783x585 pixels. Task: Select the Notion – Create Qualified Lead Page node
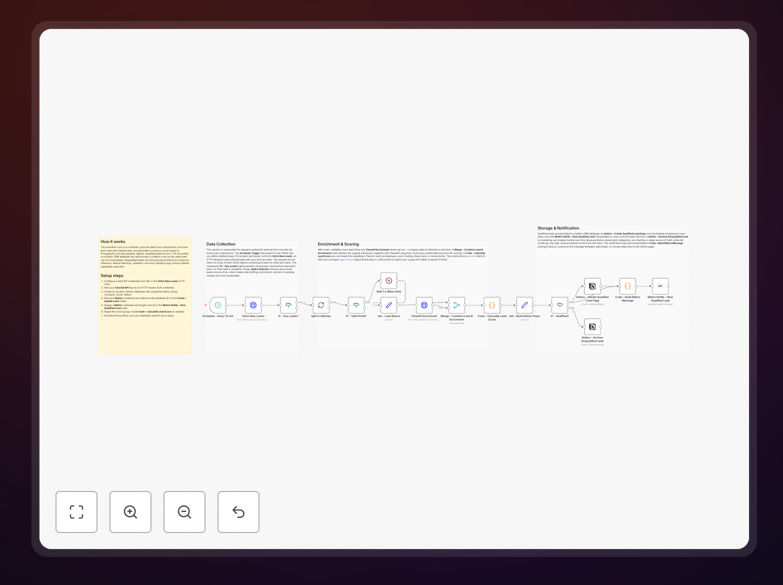pos(592,286)
